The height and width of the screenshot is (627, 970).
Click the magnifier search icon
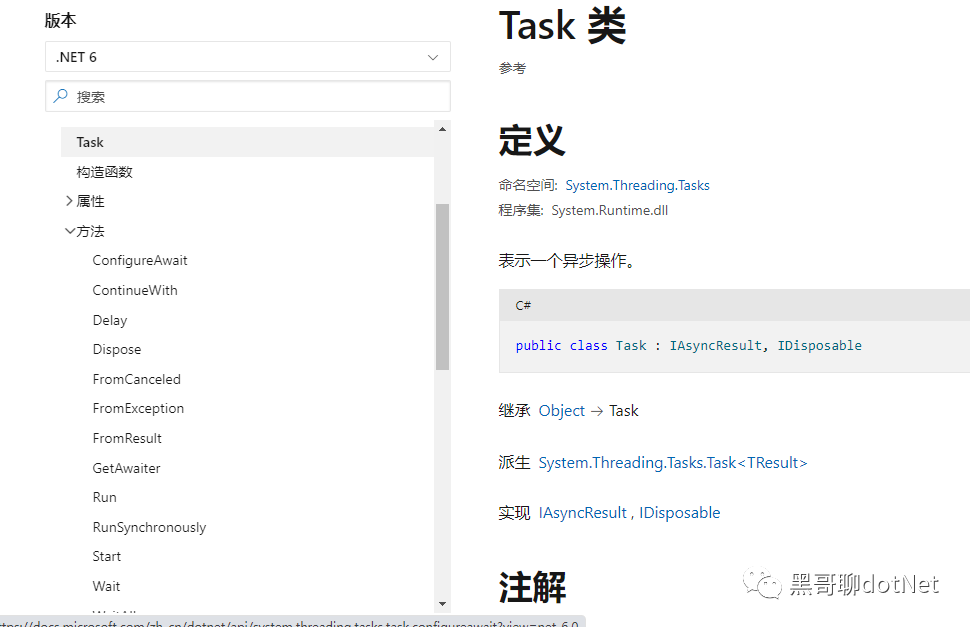[61, 96]
